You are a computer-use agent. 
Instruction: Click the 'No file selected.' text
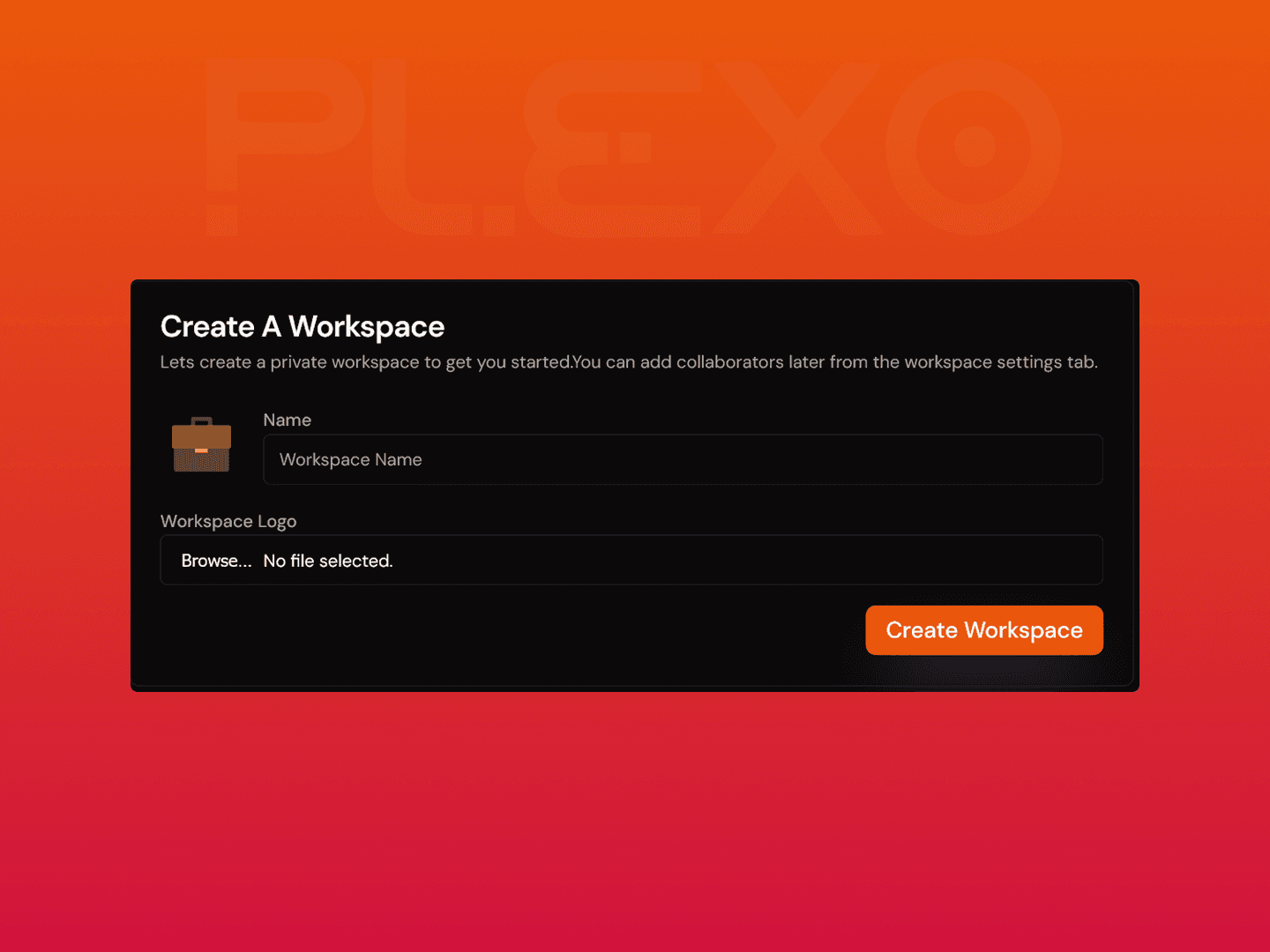click(x=327, y=561)
